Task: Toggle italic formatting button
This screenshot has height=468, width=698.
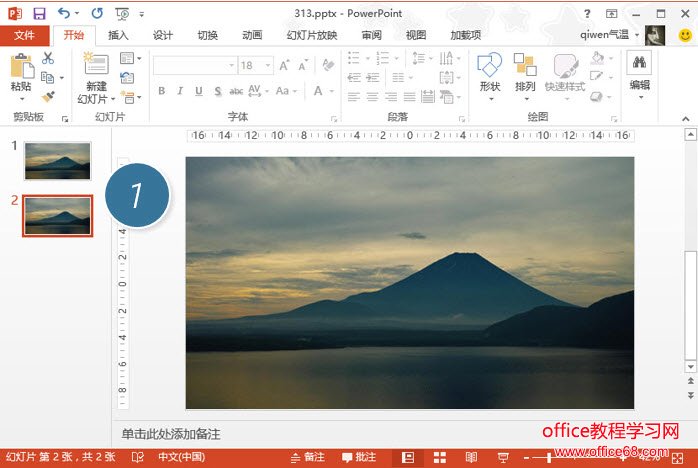Action: point(180,91)
